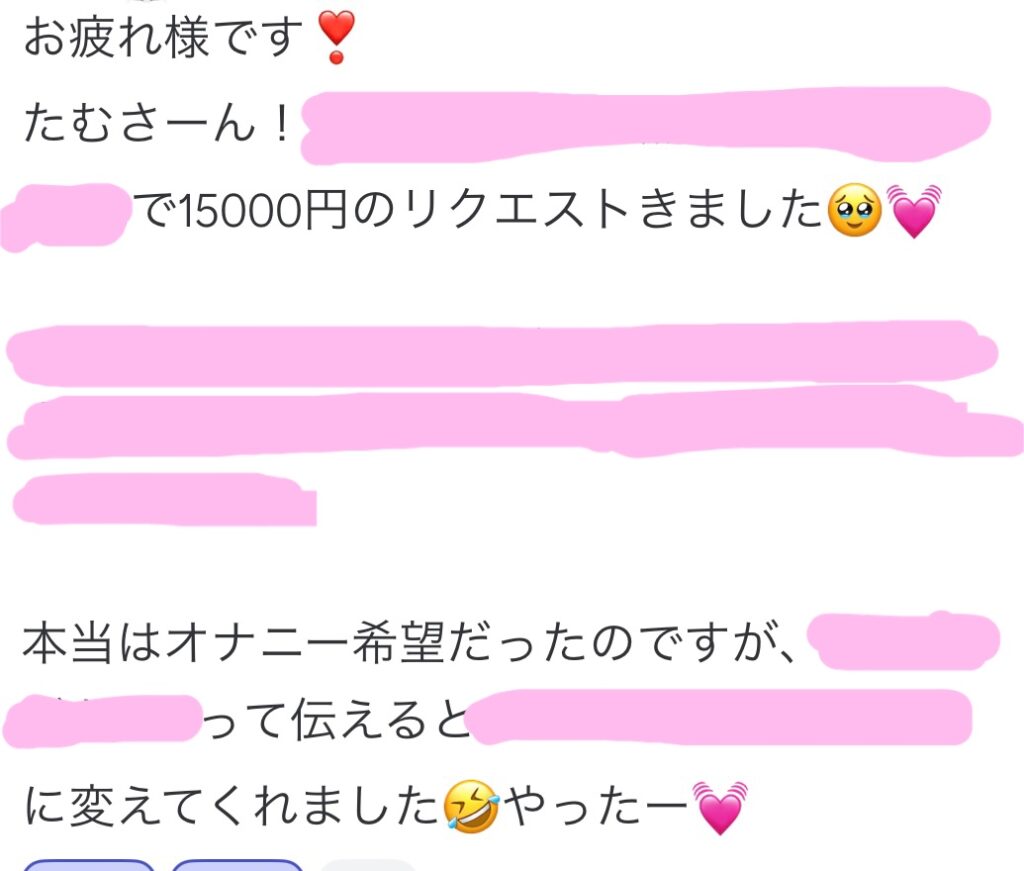Click the red heart exclamation emoji

[x=336, y=37]
